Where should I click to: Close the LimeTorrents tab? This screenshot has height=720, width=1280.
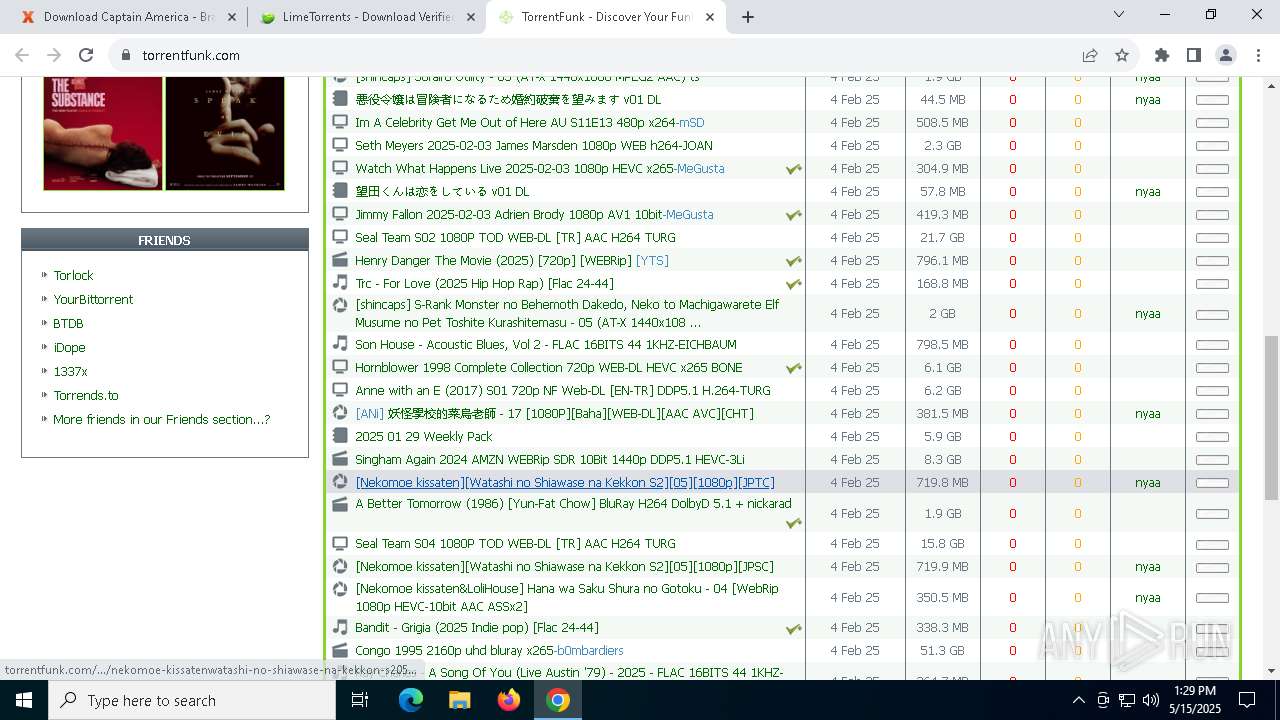(471, 17)
